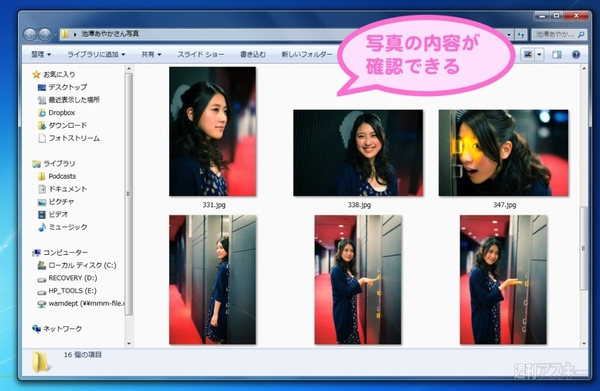Click 池澤あやかさん写真 in address bar
This screenshot has width=600, height=391.
[x=110, y=34]
